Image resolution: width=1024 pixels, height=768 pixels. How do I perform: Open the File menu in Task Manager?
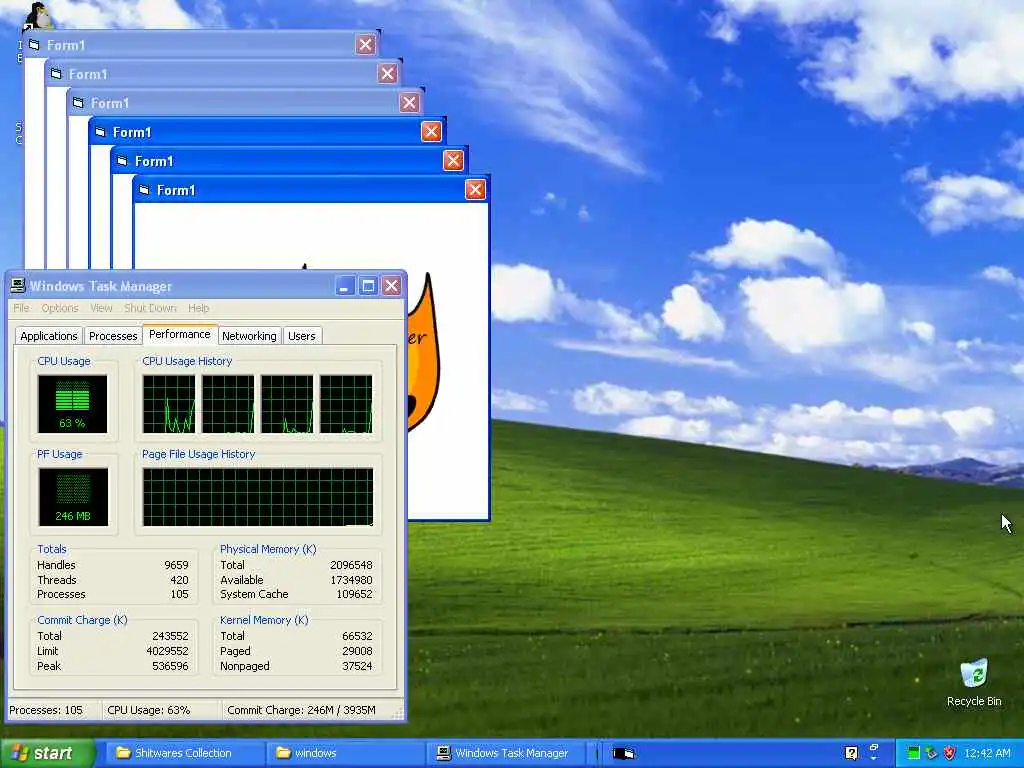click(x=21, y=308)
